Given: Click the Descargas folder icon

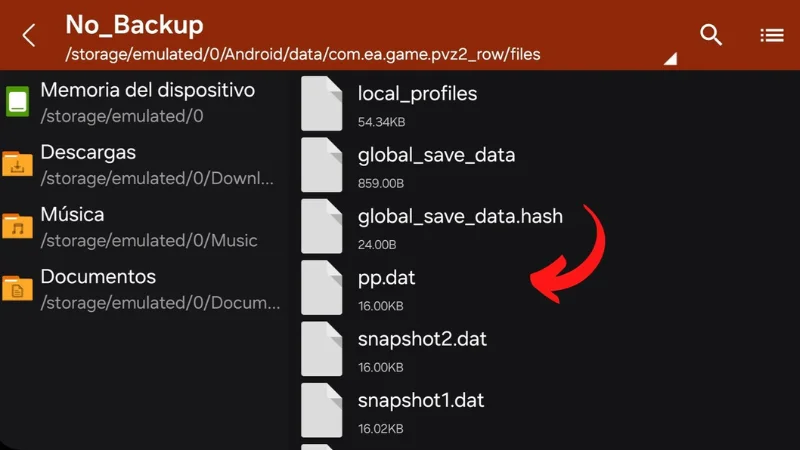Looking at the screenshot, I should pos(17,164).
